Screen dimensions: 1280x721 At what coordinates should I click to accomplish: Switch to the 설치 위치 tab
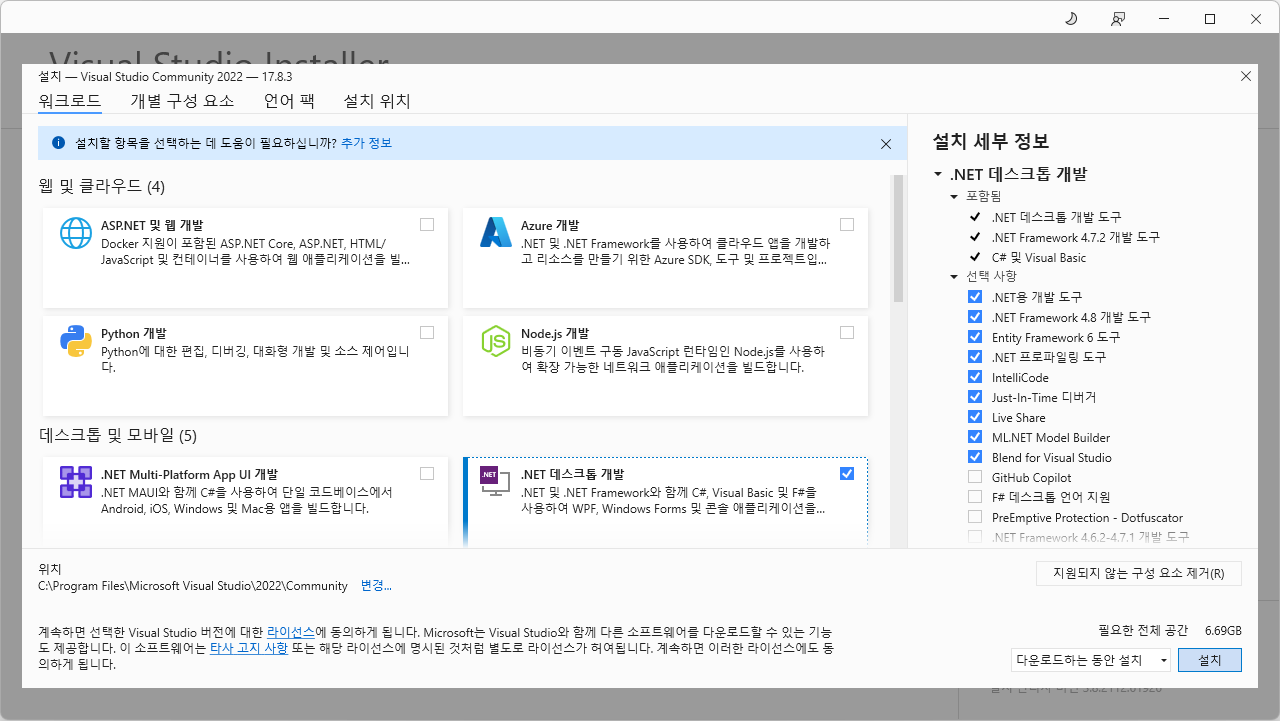pos(377,101)
